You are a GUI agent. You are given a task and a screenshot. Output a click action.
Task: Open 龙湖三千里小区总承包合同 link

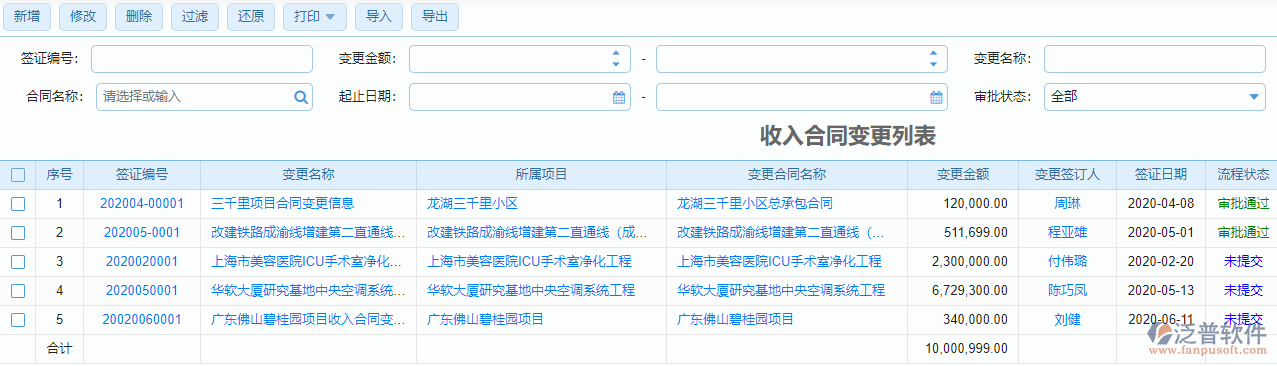pyautogui.click(x=755, y=204)
